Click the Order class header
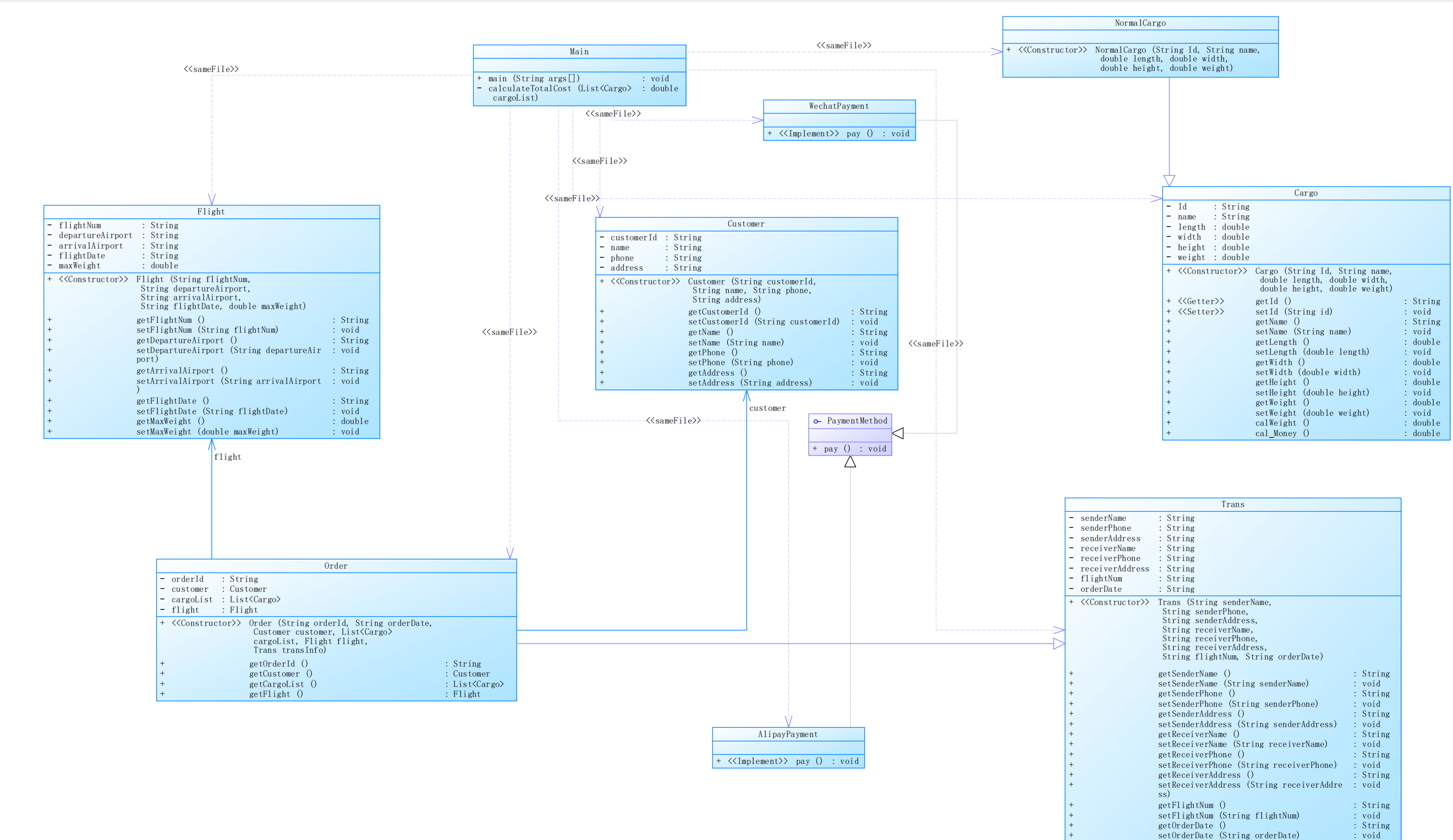 (336, 566)
